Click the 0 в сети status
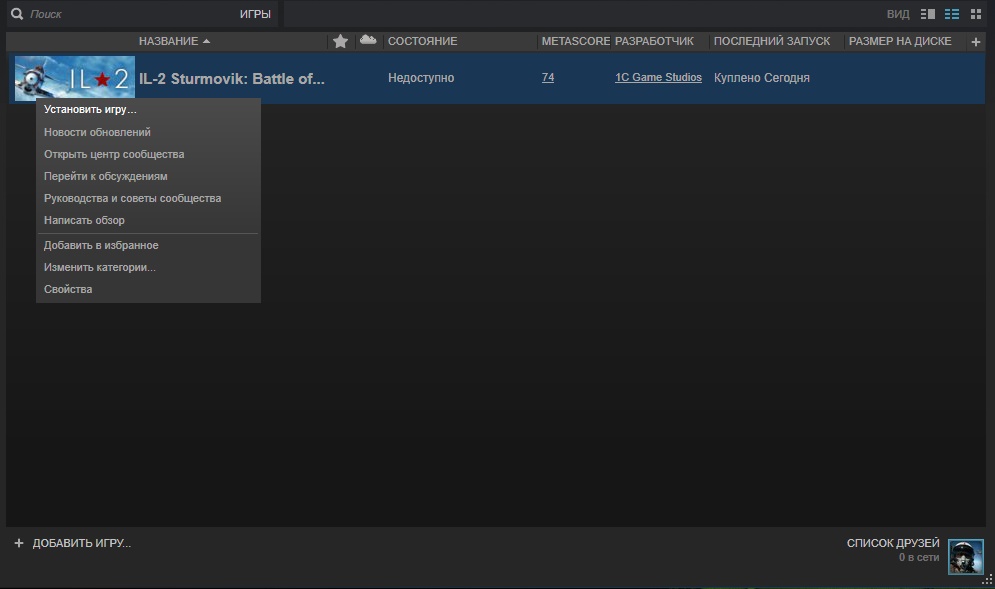The width and height of the screenshot is (995, 589). [x=919, y=557]
